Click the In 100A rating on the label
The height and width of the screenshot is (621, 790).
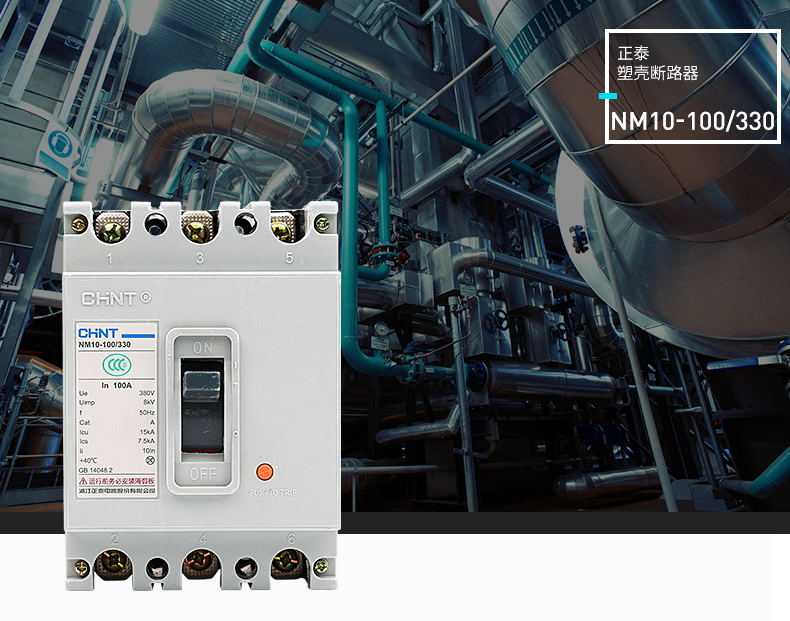(x=117, y=384)
